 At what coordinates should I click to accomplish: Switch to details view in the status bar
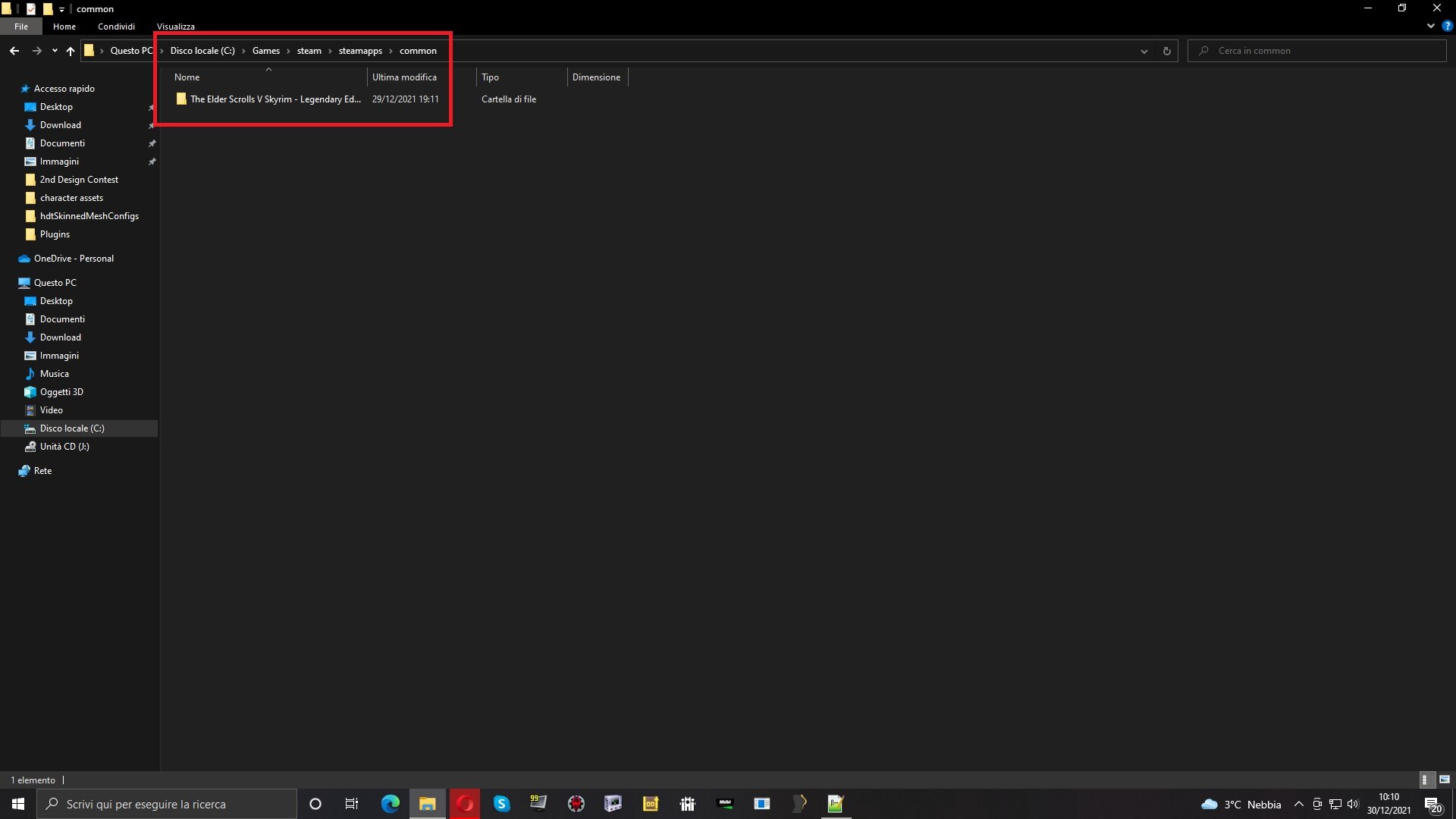(1426, 780)
